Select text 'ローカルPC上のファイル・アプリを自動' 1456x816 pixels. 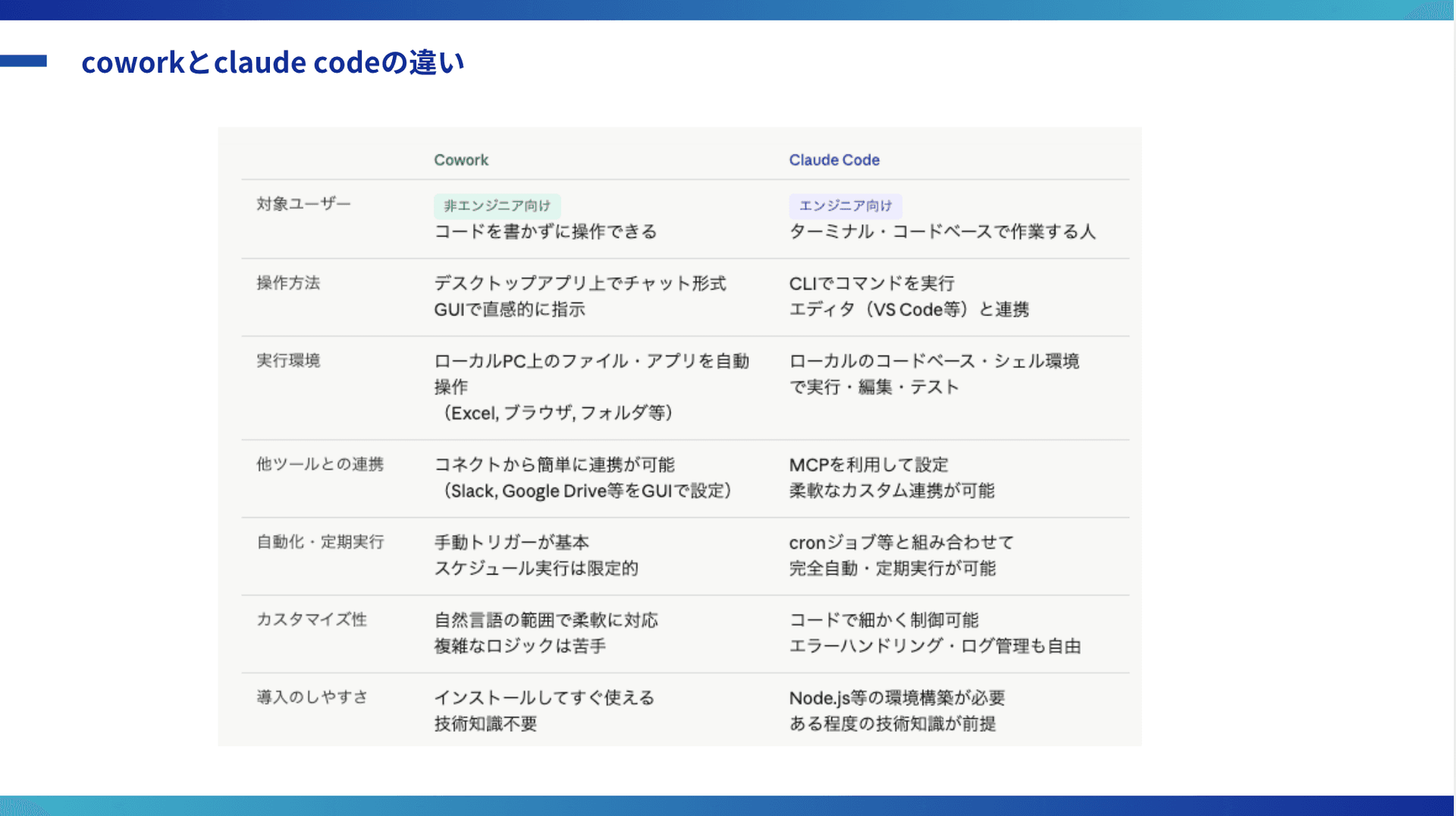click(x=591, y=361)
